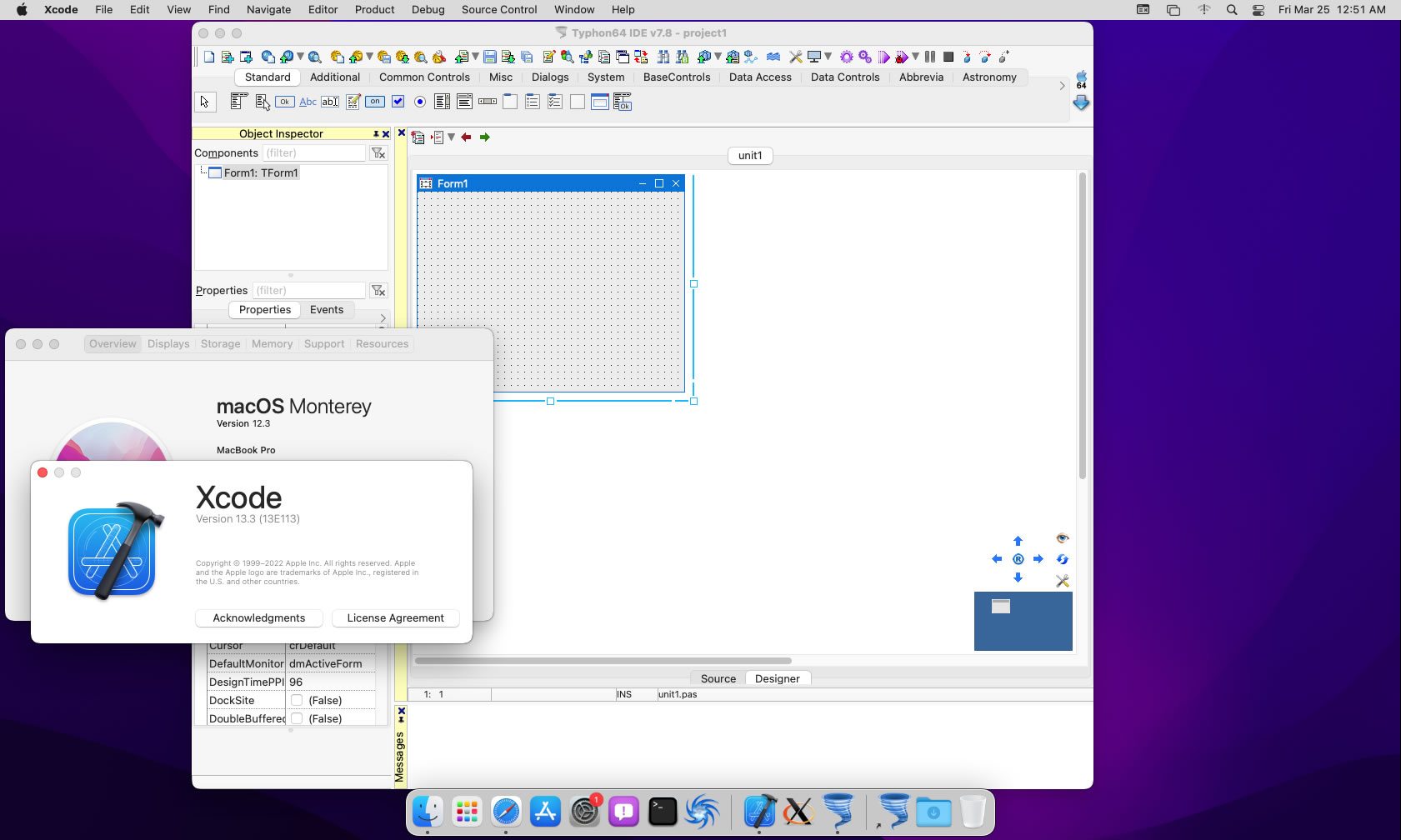The height and width of the screenshot is (840, 1401).
Task: Select the TButton Ok component
Action: (x=285, y=102)
